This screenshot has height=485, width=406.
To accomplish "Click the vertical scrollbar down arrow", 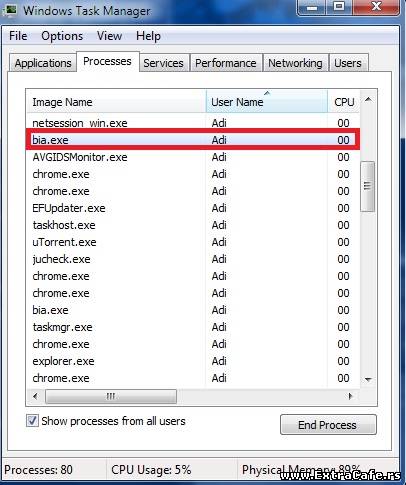I will pyautogui.click(x=368, y=379).
